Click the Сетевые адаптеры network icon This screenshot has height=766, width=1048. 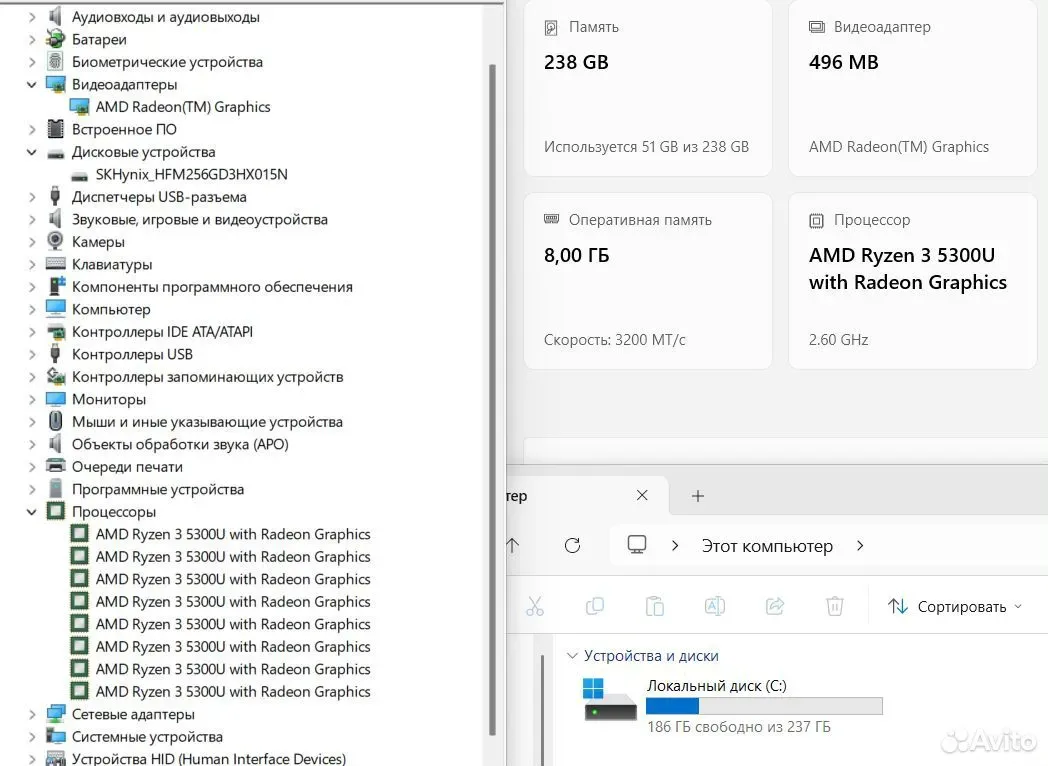(55, 714)
